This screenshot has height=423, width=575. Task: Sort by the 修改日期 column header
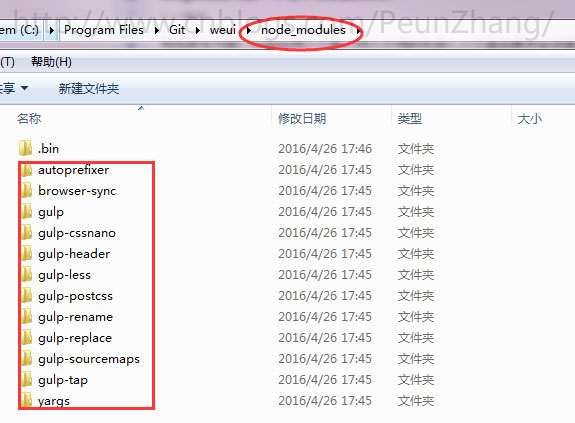(302, 118)
